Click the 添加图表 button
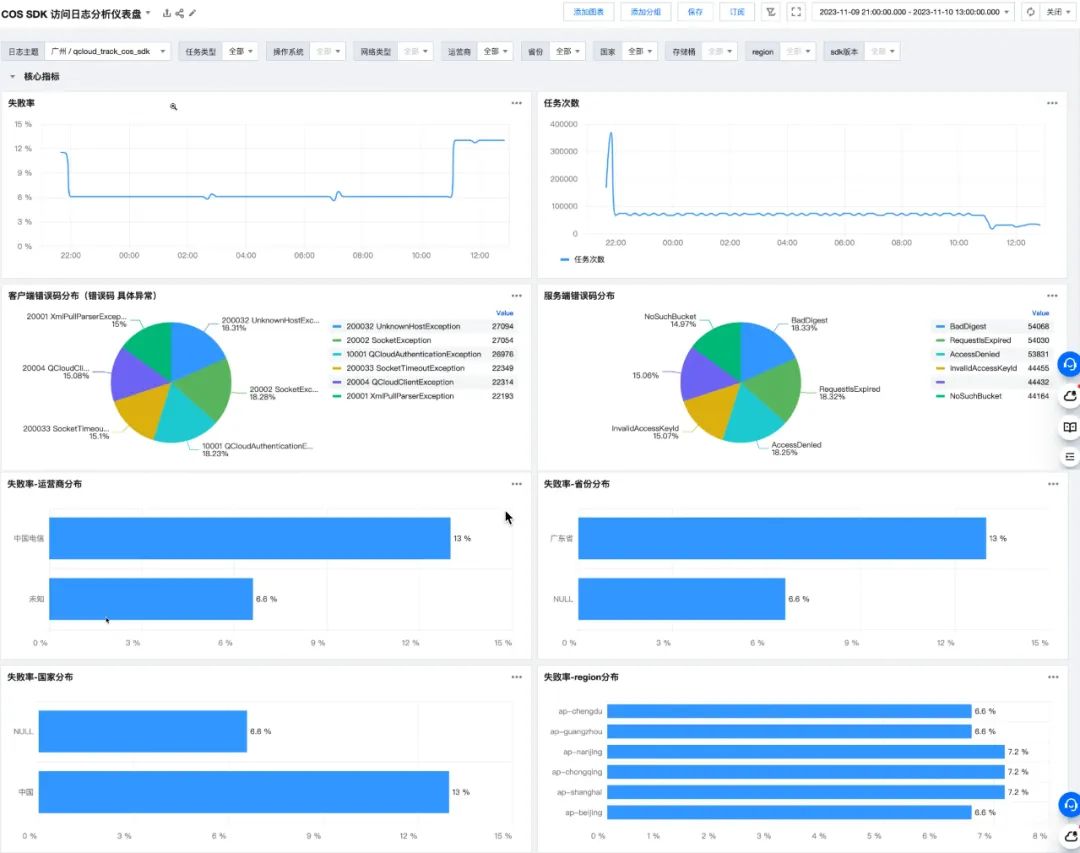 tap(588, 12)
